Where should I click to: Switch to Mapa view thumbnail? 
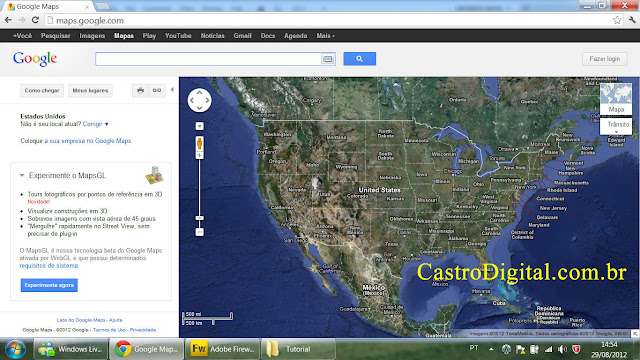(616, 98)
